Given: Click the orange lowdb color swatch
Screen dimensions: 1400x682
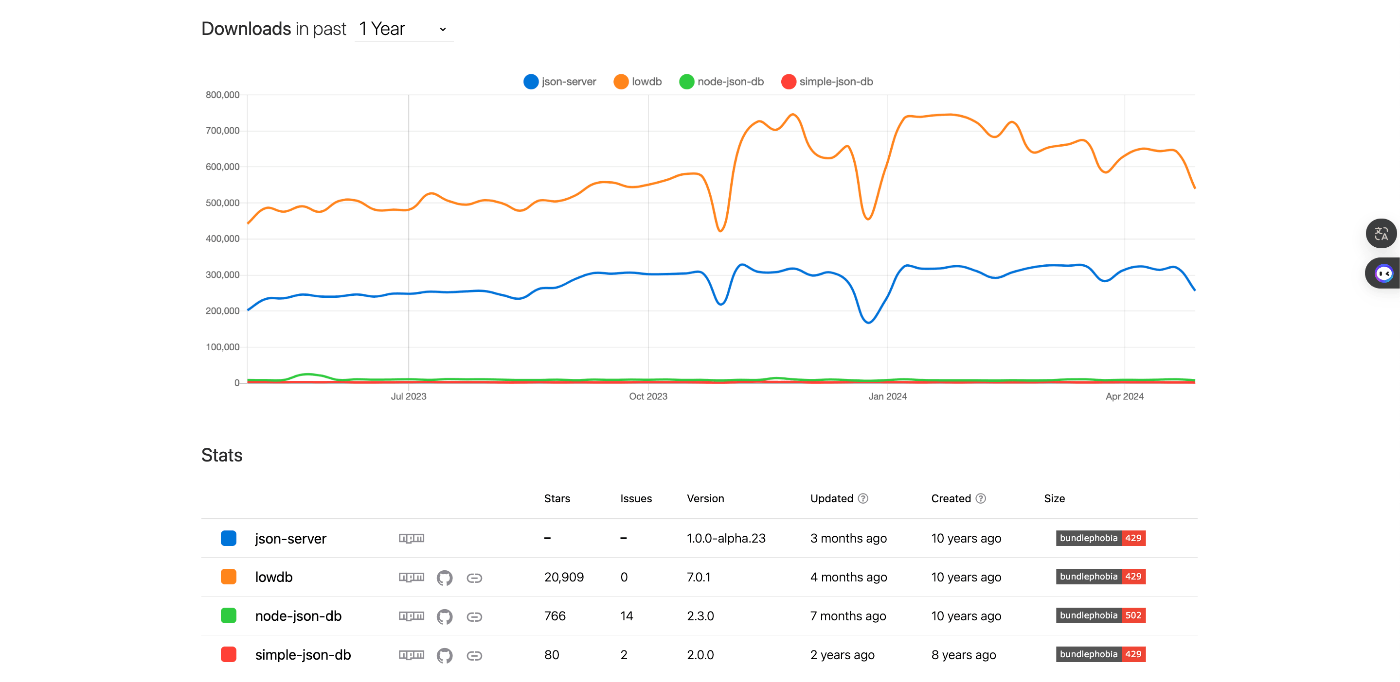Looking at the screenshot, I should (x=228, y=577).
